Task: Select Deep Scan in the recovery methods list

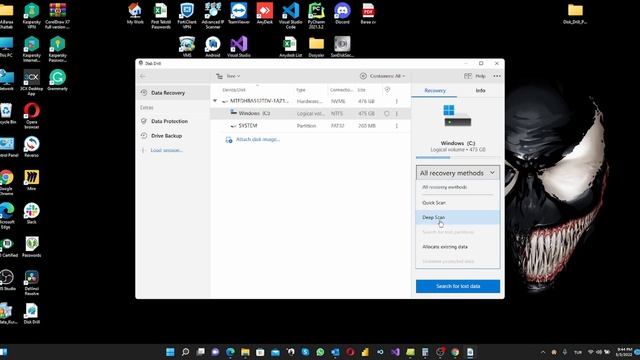Action: pos(458,217)
